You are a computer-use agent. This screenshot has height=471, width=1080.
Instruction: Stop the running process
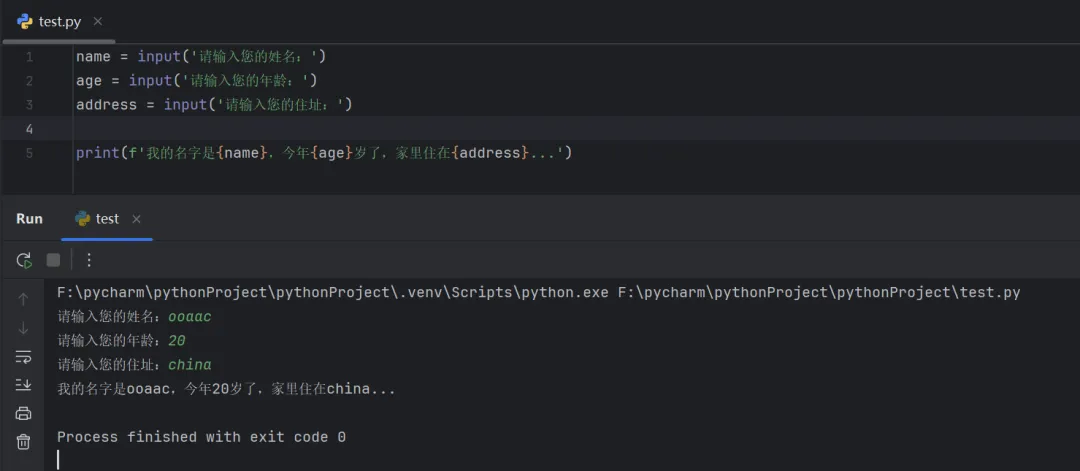pyautogui.click(x=53, y=260)
